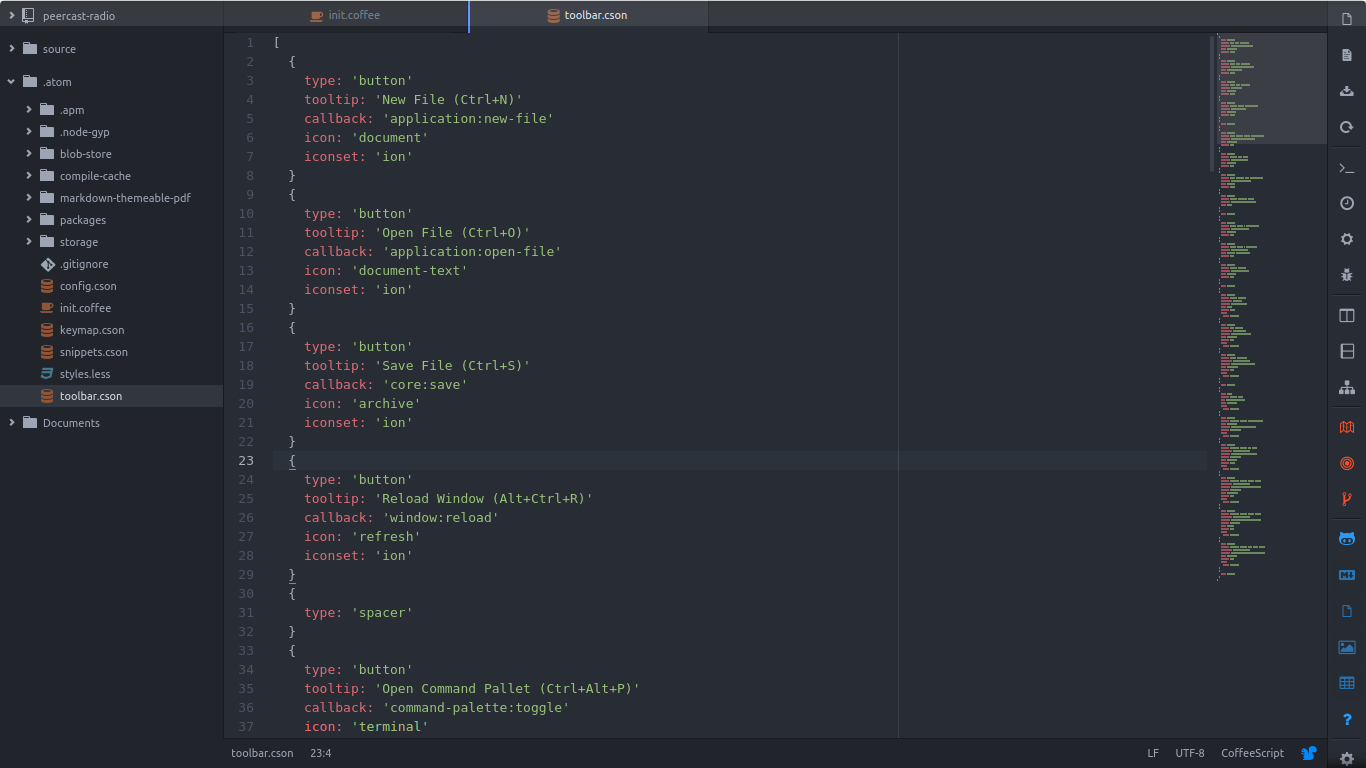This screenshot has width=1366, height=768.
Task: Click the LF line ending selector
Action: pos(1153,753)
